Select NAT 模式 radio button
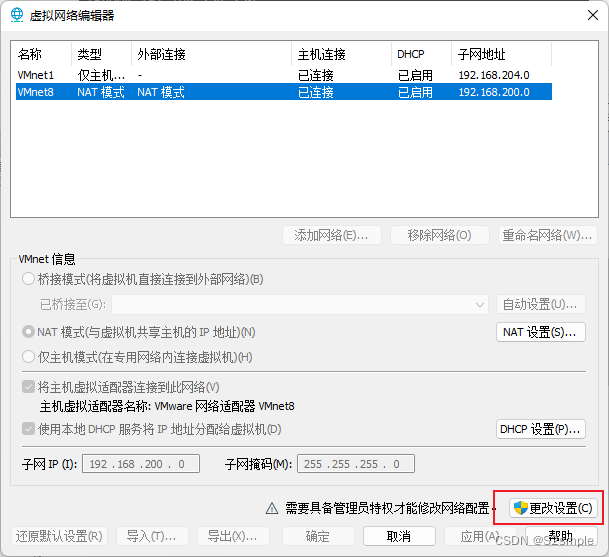609x557 pixels. pyautogui.click(x=28, y=332)
